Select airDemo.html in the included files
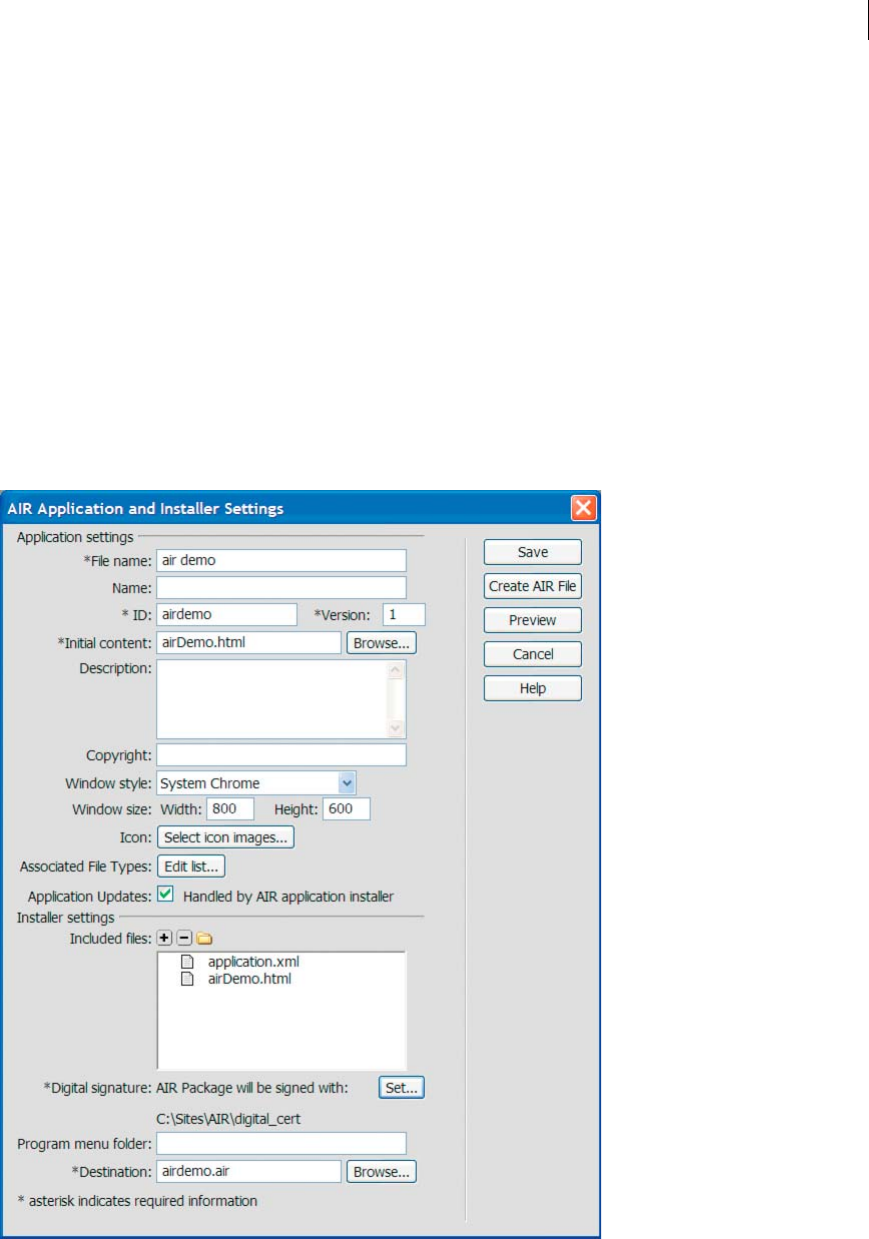The height and width of the screenshot is (1239, 869). [250, 979]
